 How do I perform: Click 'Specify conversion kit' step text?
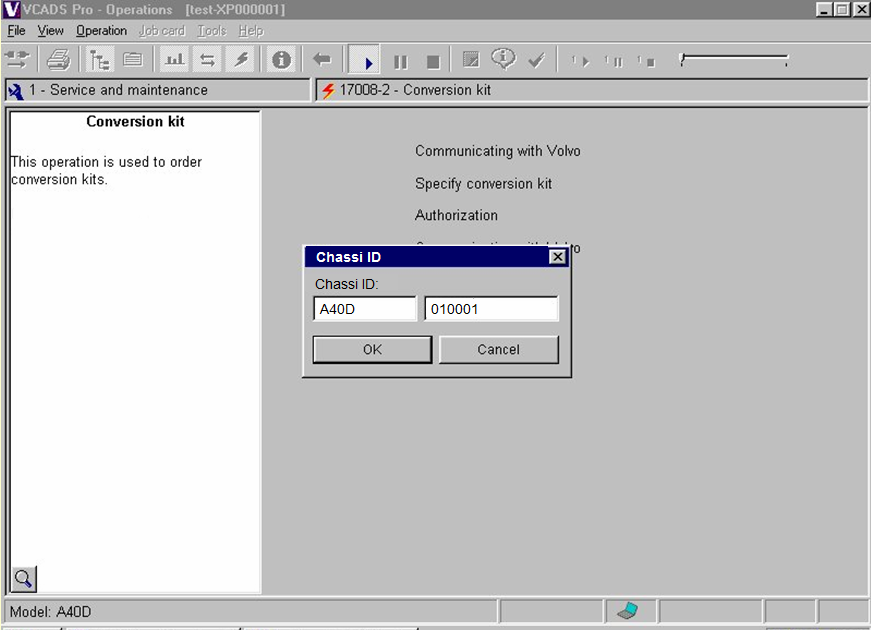click(483, 184)
